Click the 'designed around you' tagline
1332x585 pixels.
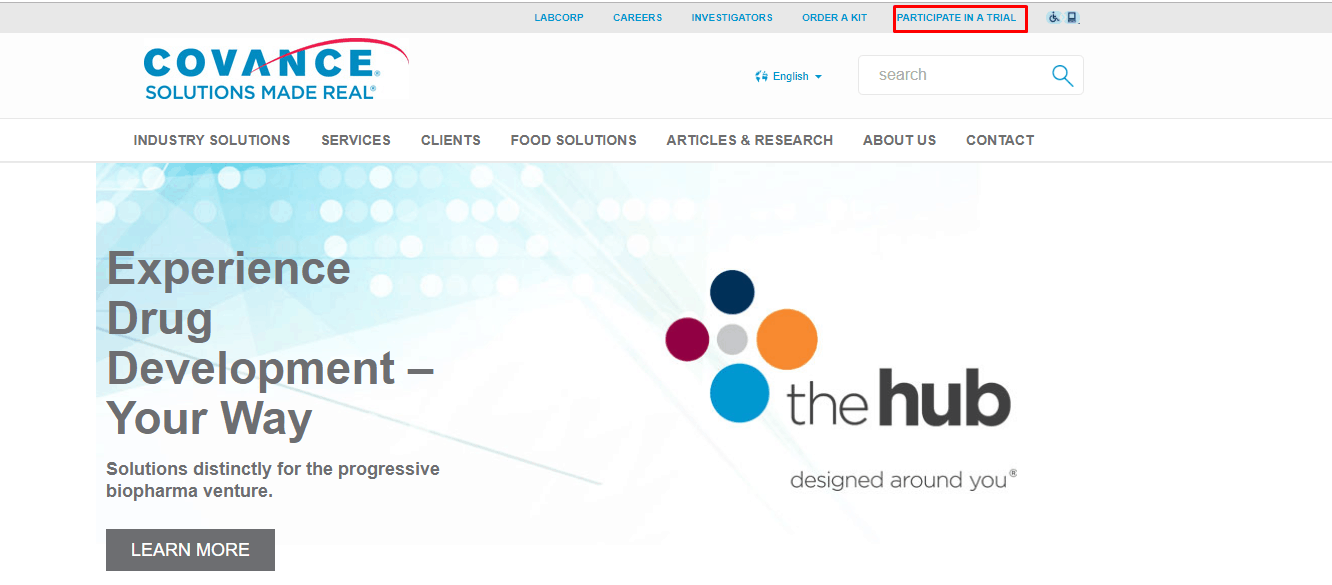coord(904,480)
